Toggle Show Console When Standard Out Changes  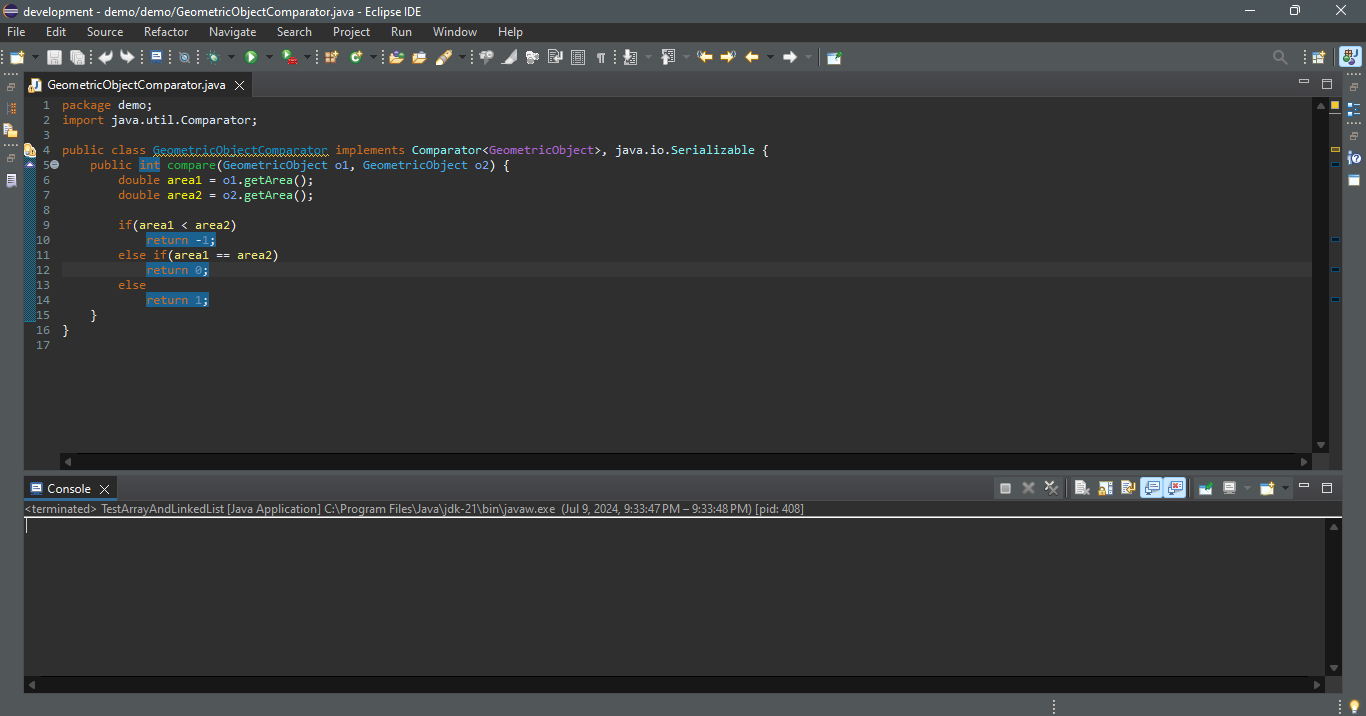[1152, 488]
